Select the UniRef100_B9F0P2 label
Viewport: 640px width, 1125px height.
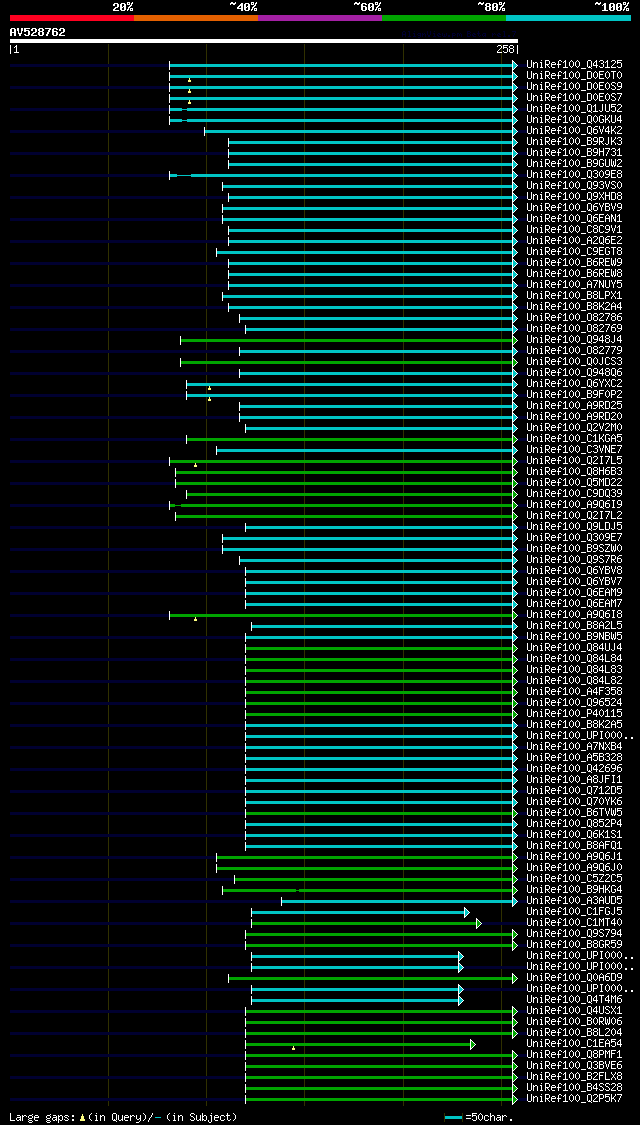574,395
